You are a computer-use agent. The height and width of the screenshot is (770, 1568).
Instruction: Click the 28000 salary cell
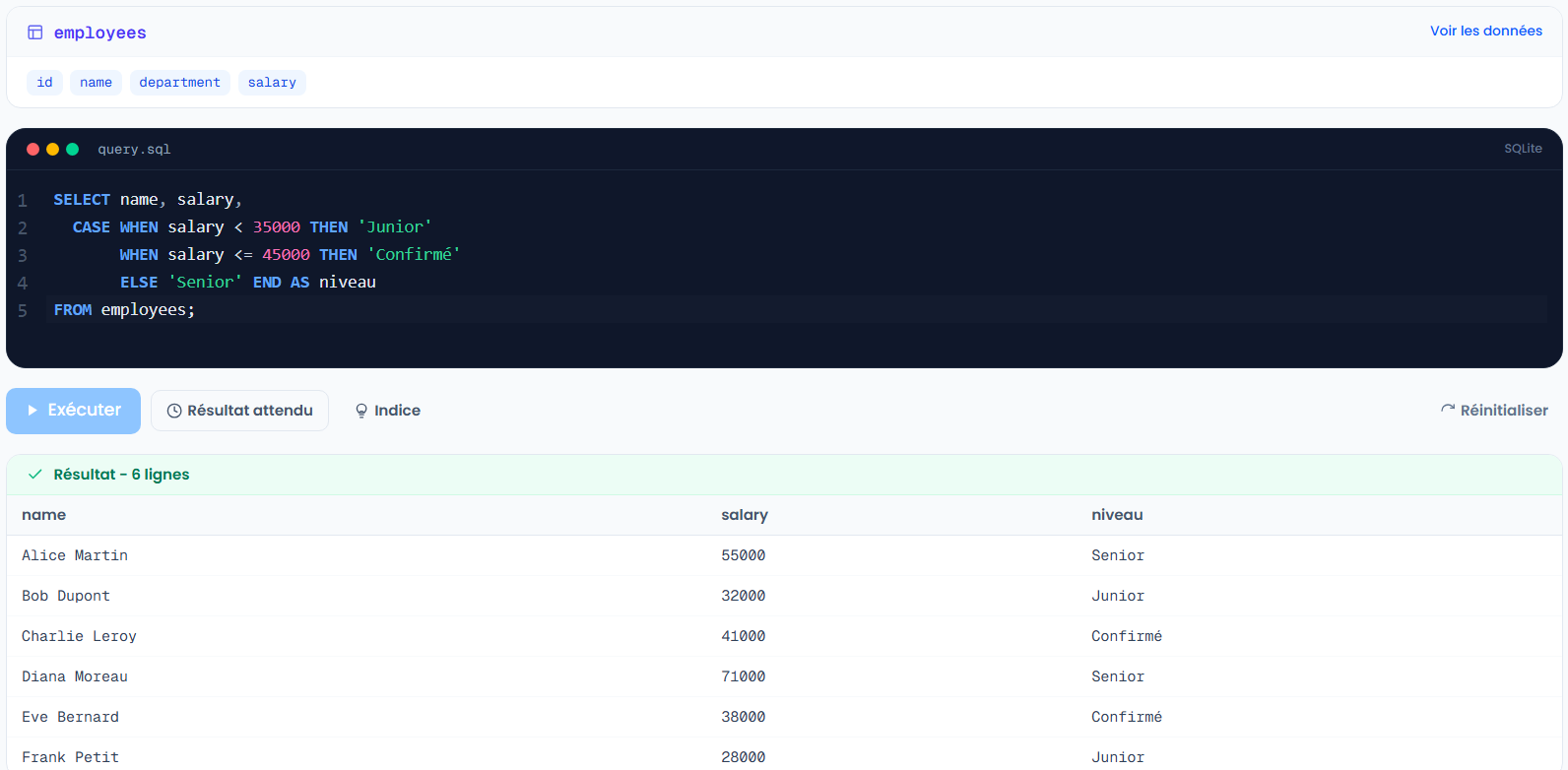(x=744, y=757)
